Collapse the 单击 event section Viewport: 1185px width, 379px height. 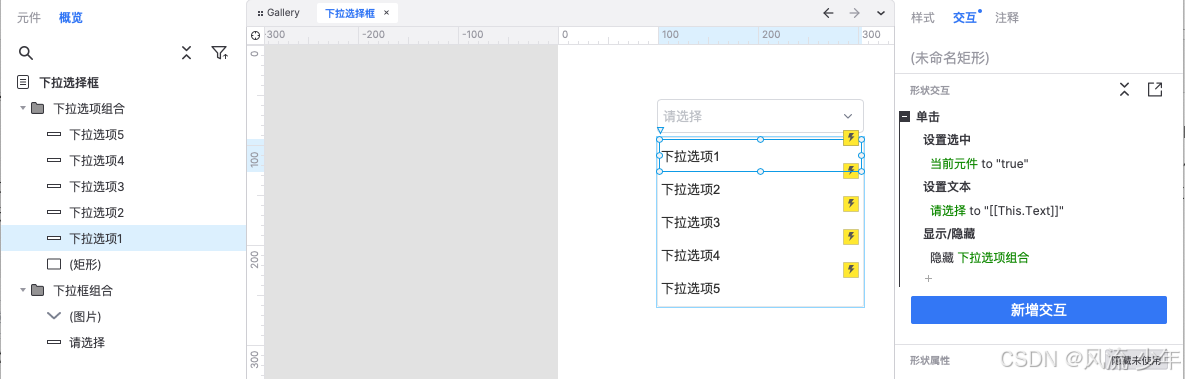coord(904,116)
